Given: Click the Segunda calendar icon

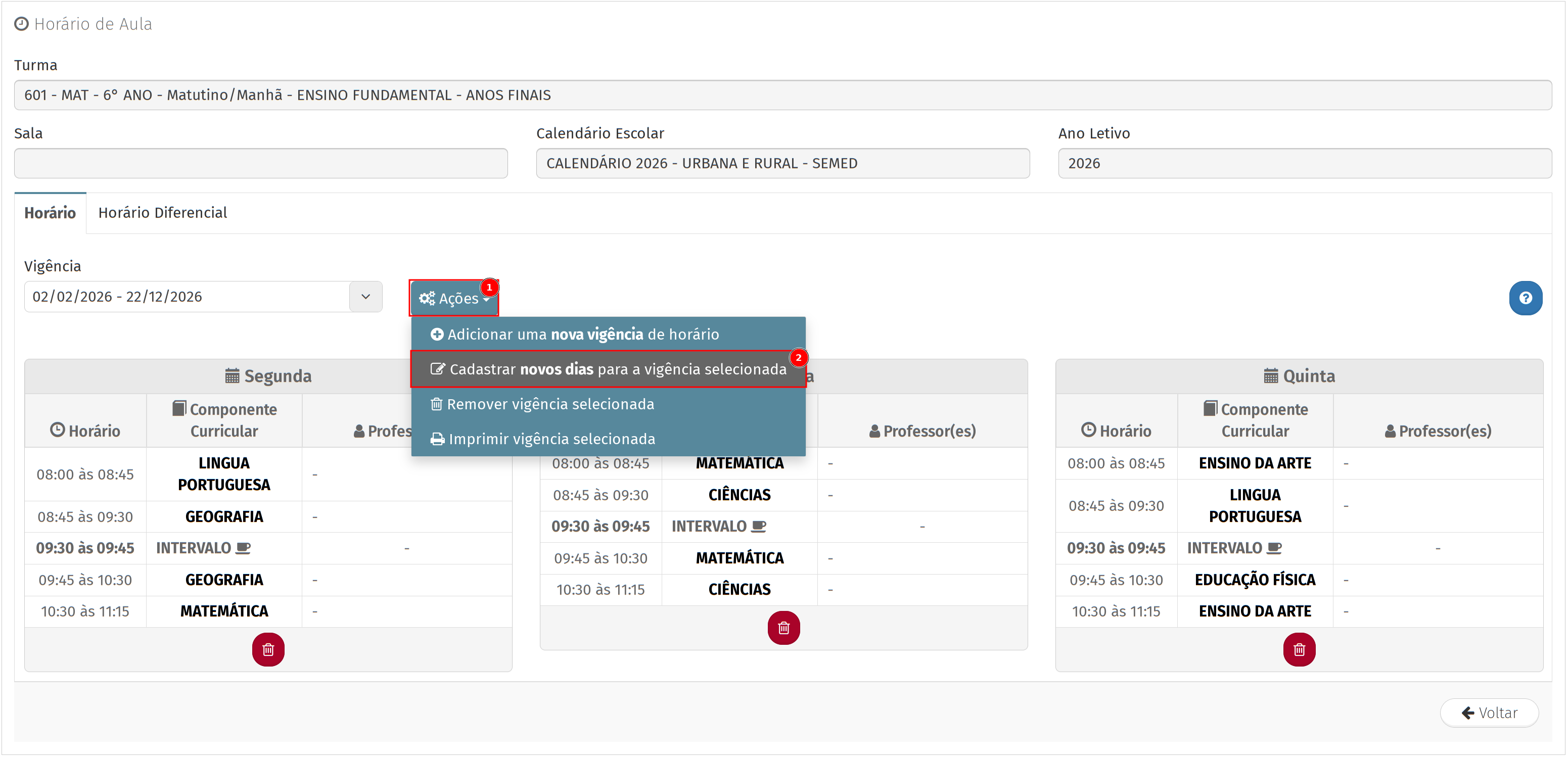Looking at the screenshot, I should [232, 376].
